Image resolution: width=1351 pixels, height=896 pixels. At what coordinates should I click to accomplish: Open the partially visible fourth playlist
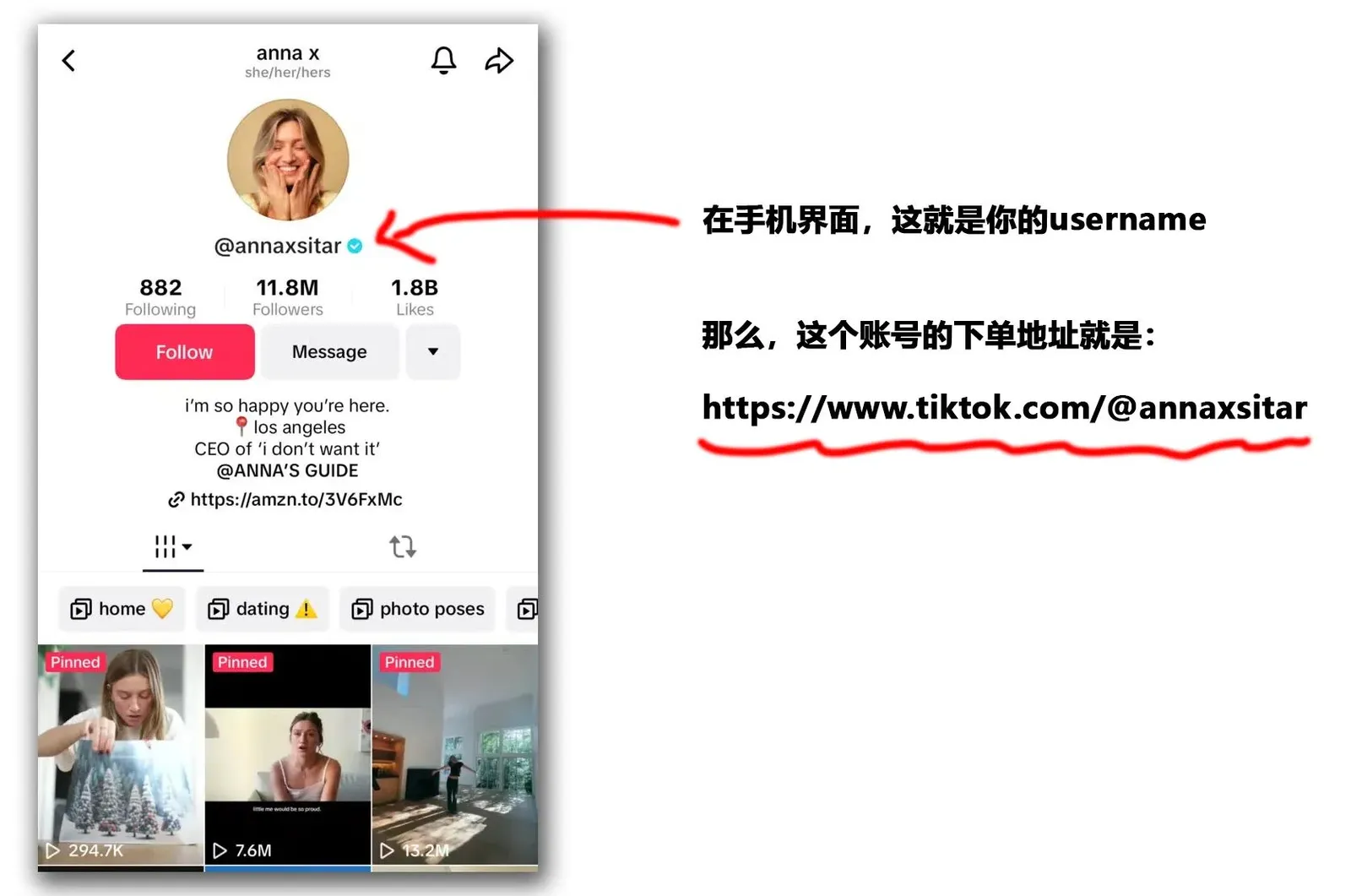click(523, 609)
